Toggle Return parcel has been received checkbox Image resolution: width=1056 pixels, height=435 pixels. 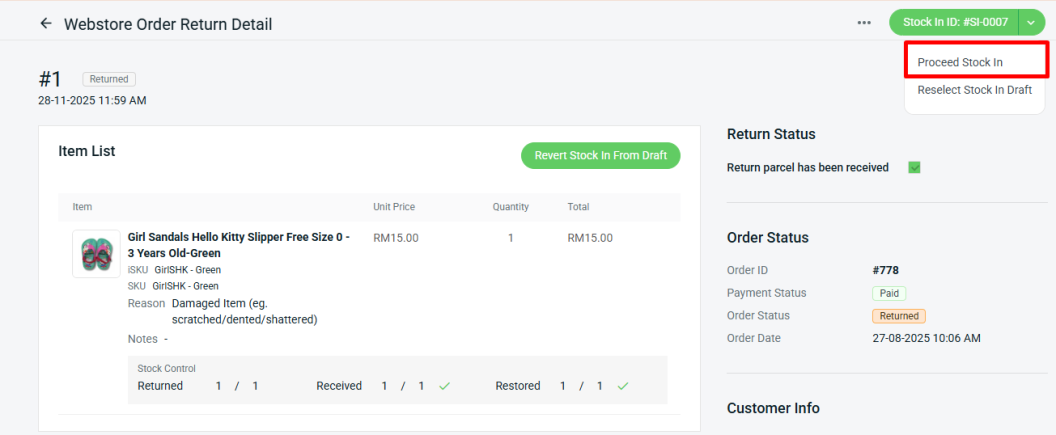pyautogui.click(x=914, y=168)
